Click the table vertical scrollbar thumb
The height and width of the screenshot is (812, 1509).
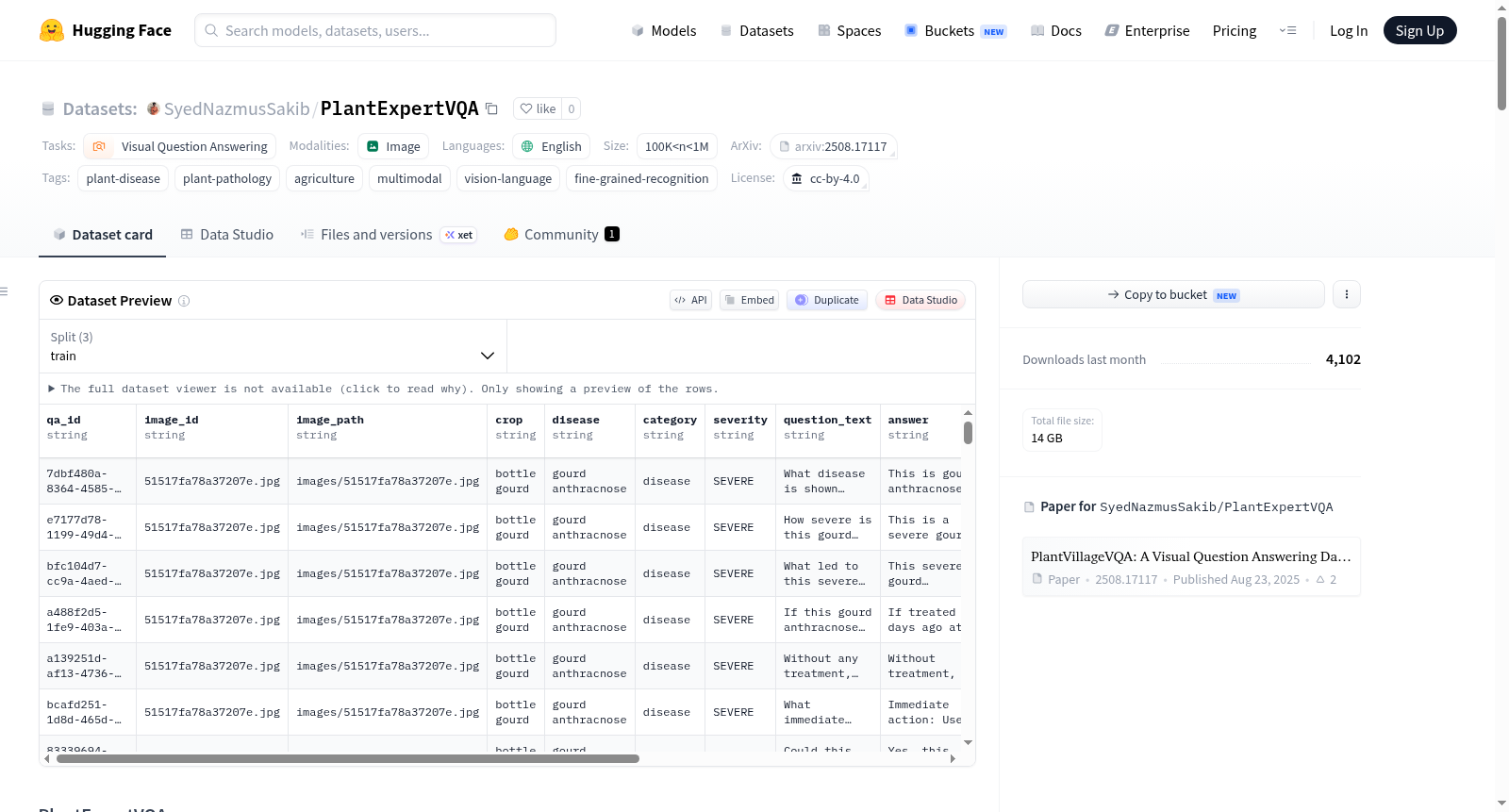[x=968, y=433]
